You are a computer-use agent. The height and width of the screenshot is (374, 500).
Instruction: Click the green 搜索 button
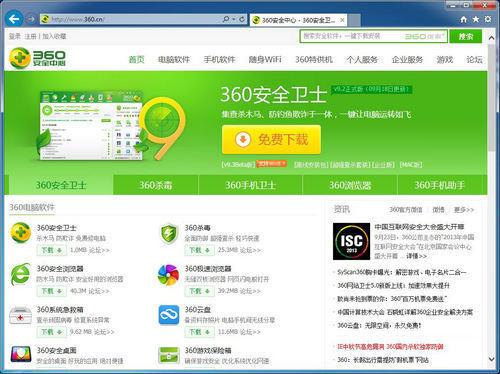coord(466,36)
